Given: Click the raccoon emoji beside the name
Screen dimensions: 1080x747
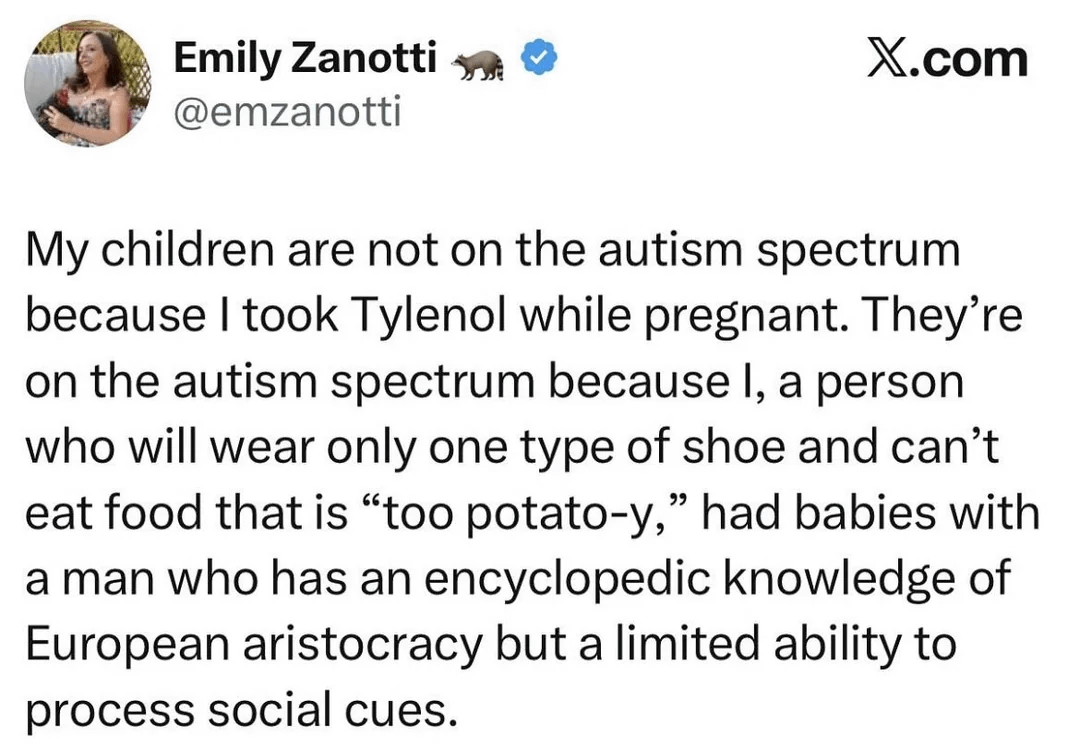Looking at the screenshot, I should click(478, 65).
